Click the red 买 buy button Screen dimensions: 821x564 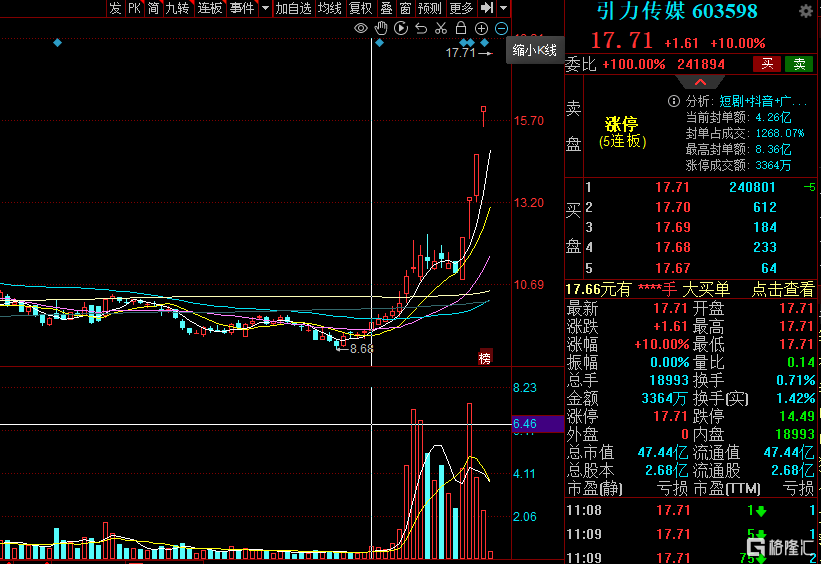pos(767,64)
